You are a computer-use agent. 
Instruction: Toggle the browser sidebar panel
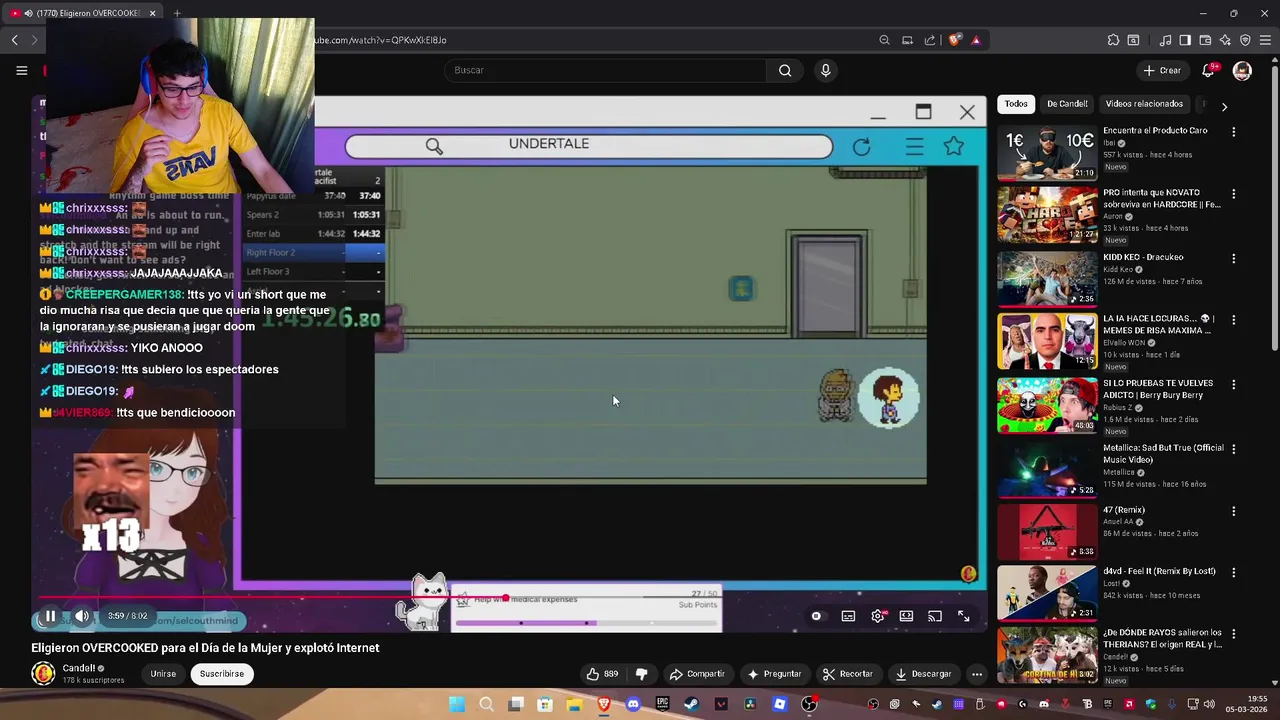click(1185, 40)
